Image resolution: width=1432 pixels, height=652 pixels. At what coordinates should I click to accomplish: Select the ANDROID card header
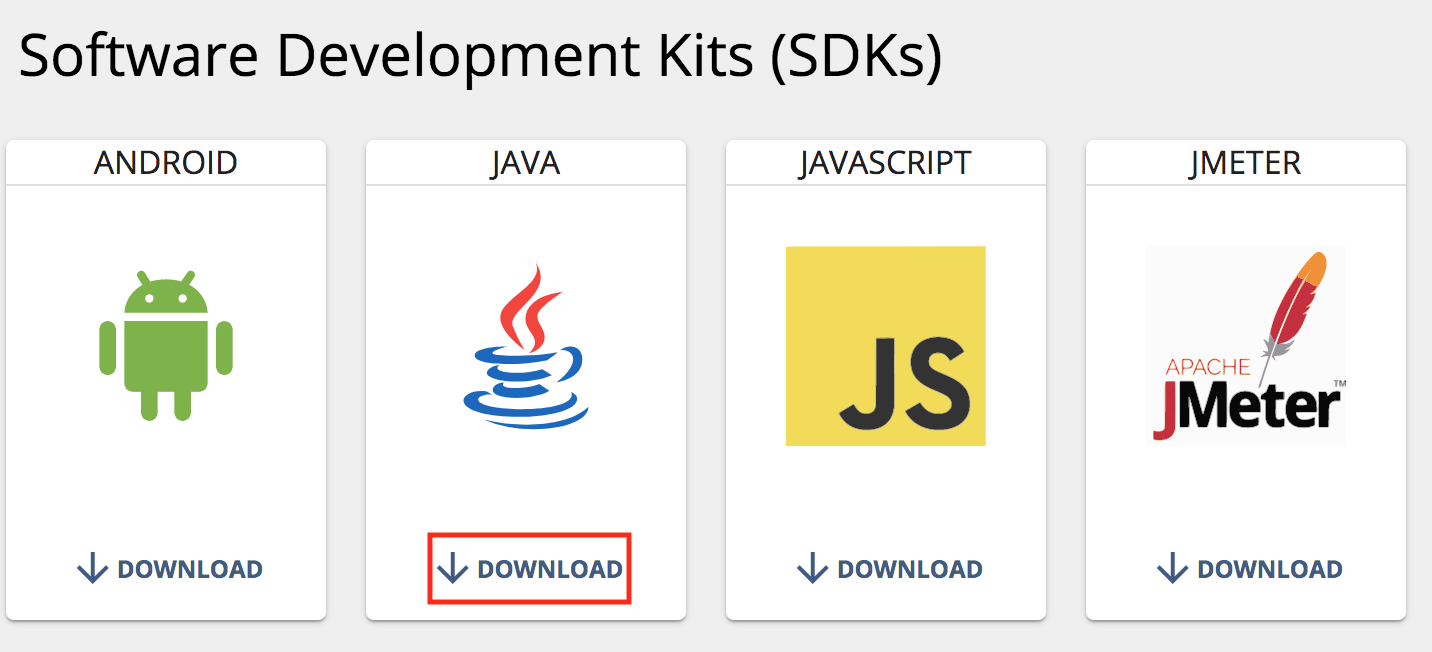(166, 163)
